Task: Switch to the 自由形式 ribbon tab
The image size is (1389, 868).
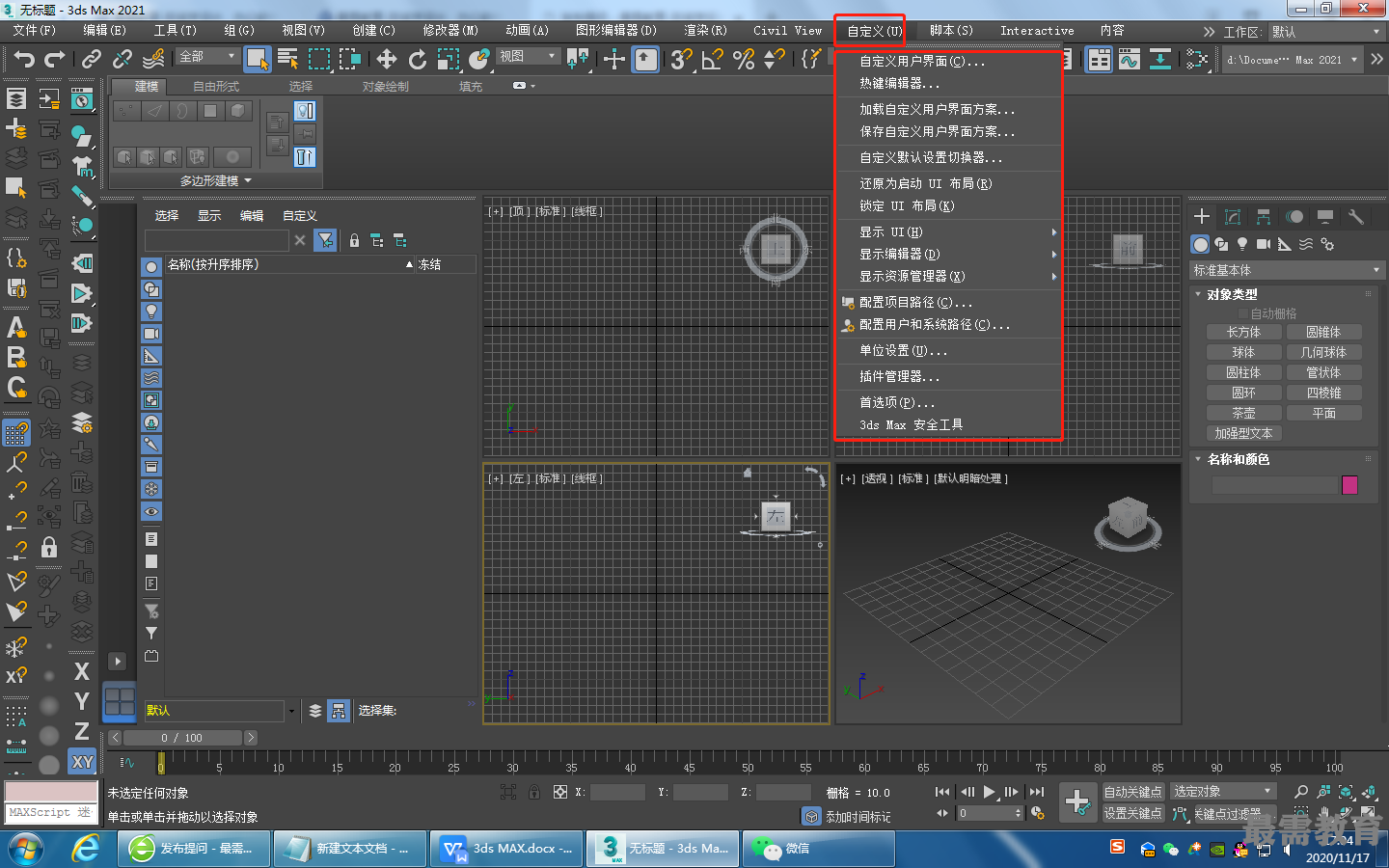Action: pyautogui.click(x=216, y=87)
